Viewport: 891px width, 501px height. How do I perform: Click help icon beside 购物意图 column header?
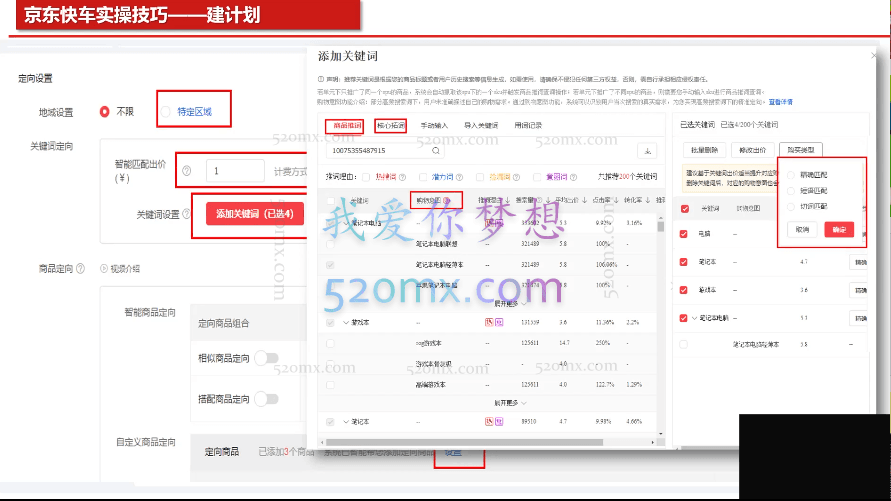pyautogui.click(x=447, y=201)
